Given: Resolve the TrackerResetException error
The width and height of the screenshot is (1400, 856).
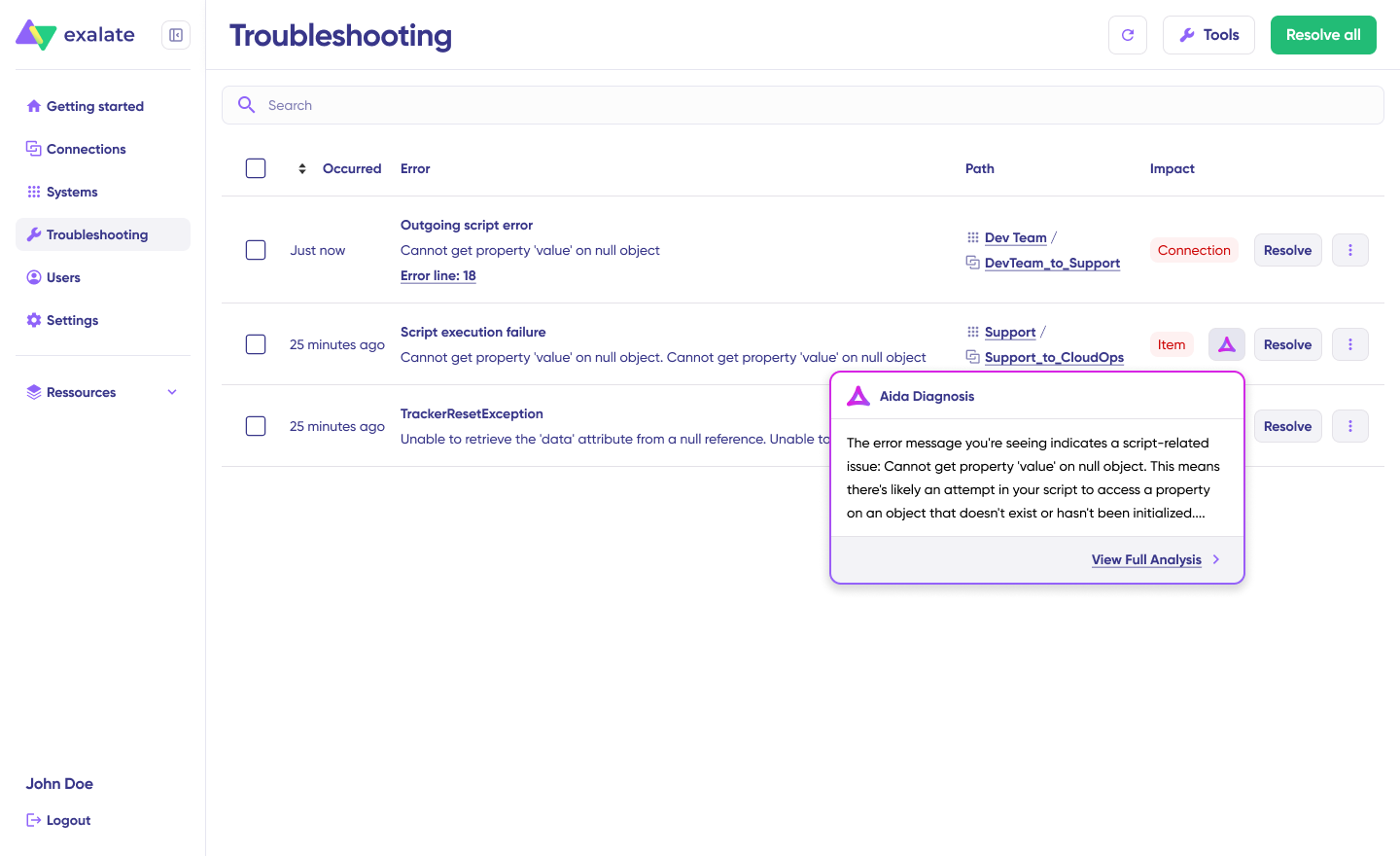Looking at the screenshot, I should 1287,426.
